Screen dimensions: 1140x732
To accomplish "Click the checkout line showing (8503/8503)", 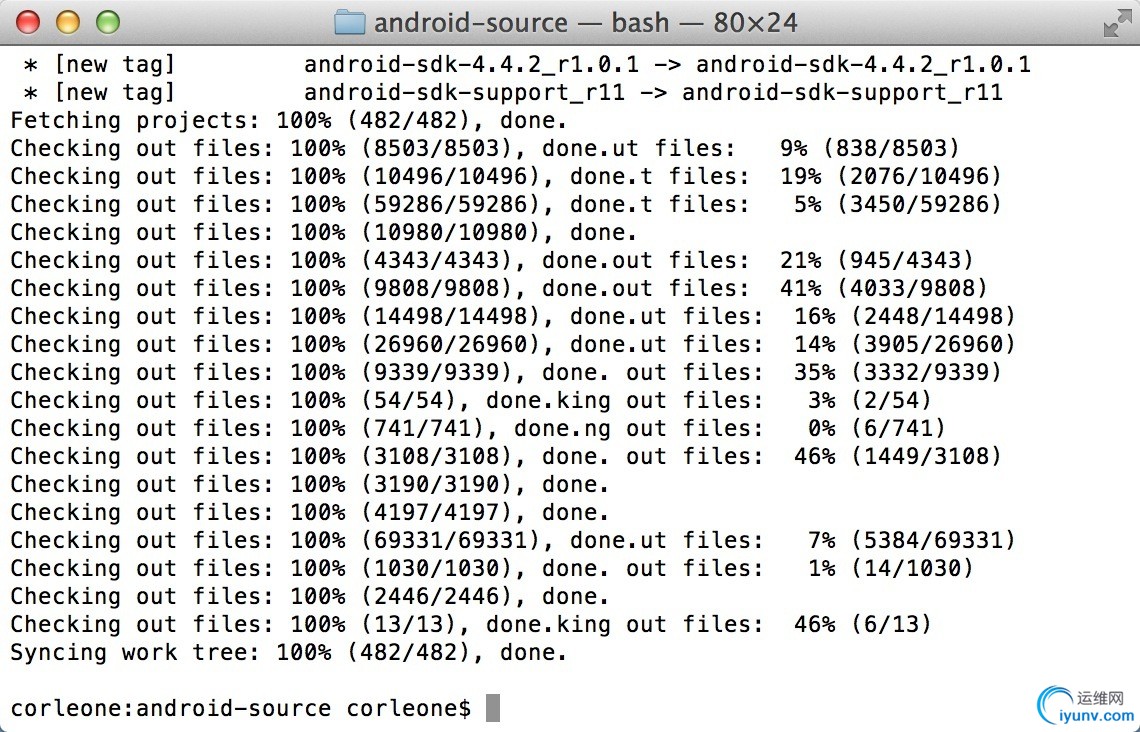I will click(484, 149).
